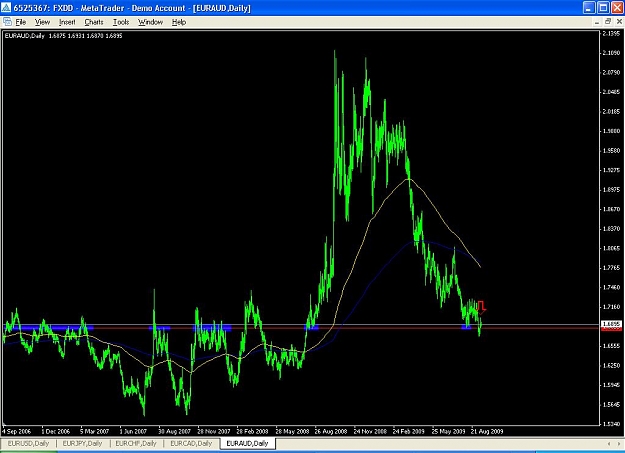Click the 2.1090 price axis label
The width and height of the screenshot is (625, 453).
click(611, 53)
